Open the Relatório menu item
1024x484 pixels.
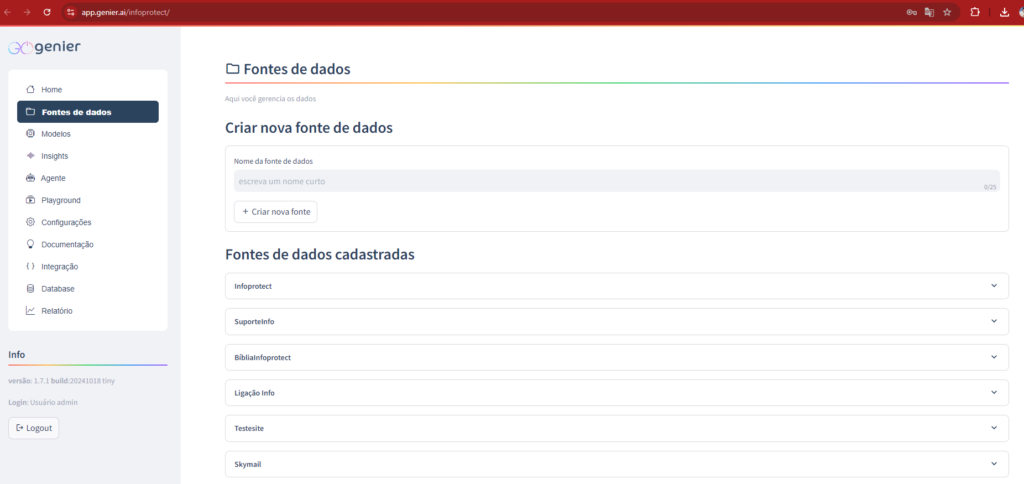coord(56,311)
